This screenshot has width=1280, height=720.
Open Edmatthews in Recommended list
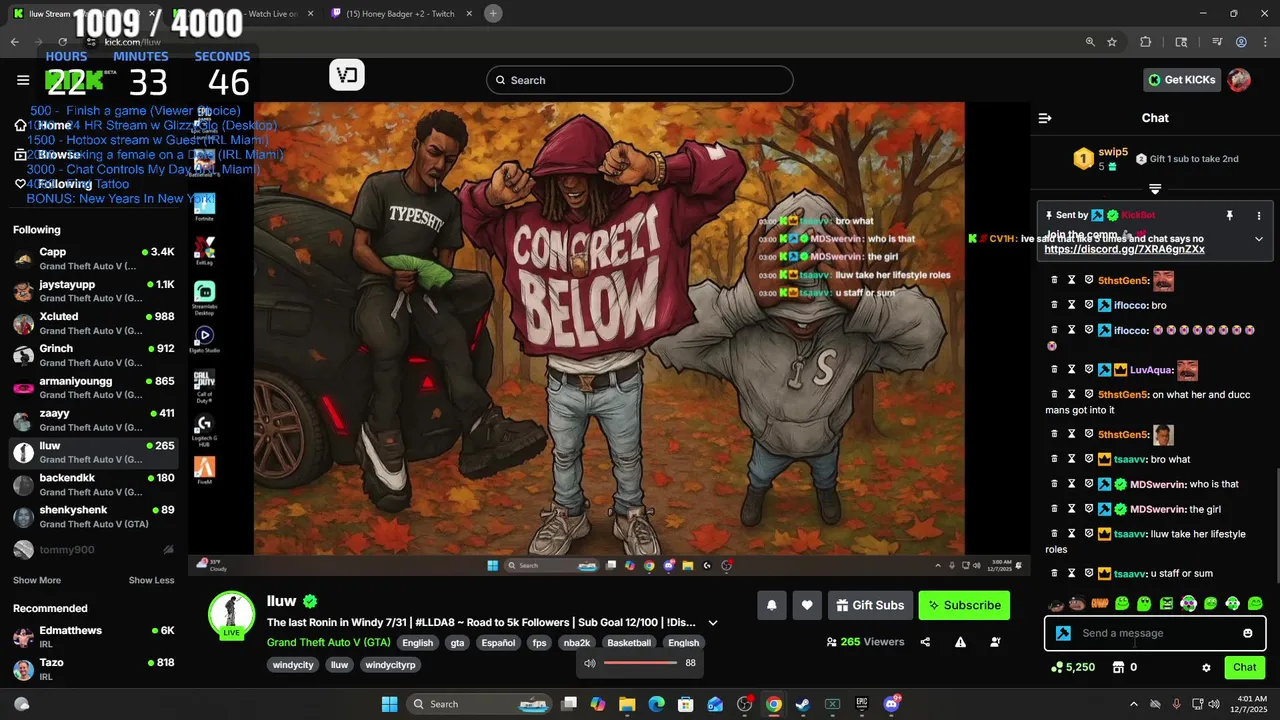pyautogui.click(x=94, y=637)
